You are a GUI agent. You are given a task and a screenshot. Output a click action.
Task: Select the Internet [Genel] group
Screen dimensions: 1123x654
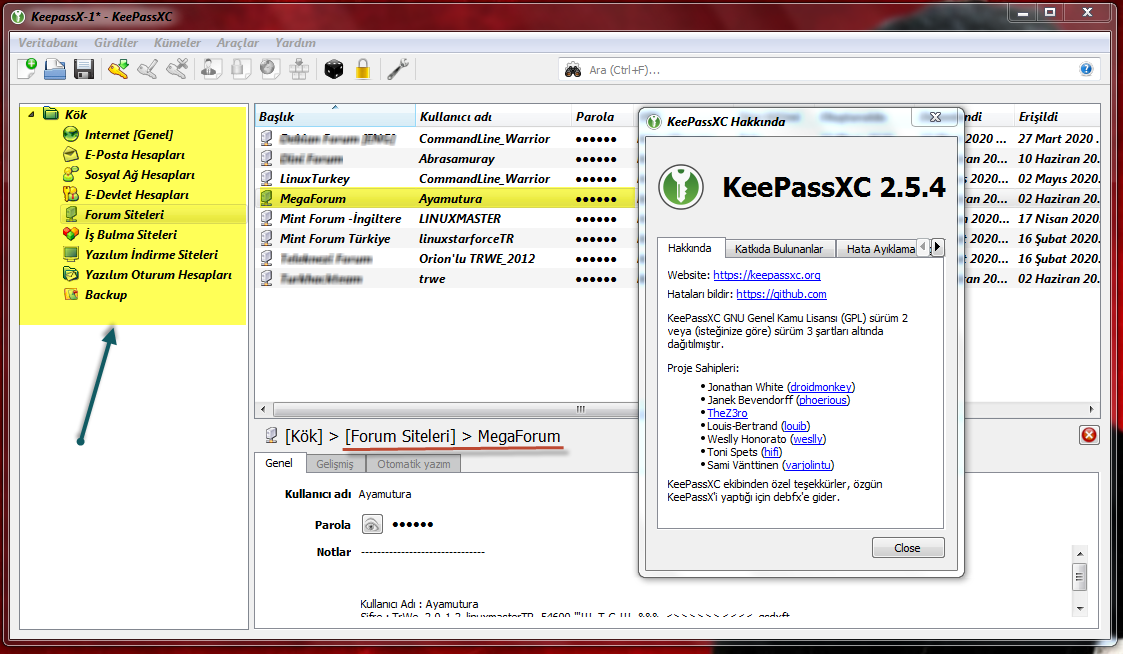pos(129,135)
